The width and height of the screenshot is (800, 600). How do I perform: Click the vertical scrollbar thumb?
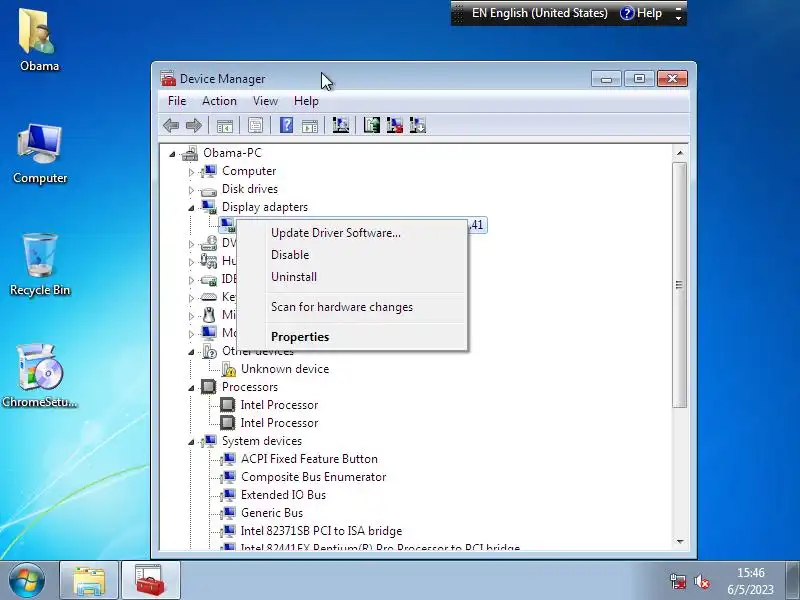pyautogui.click(x=679, y=285)
